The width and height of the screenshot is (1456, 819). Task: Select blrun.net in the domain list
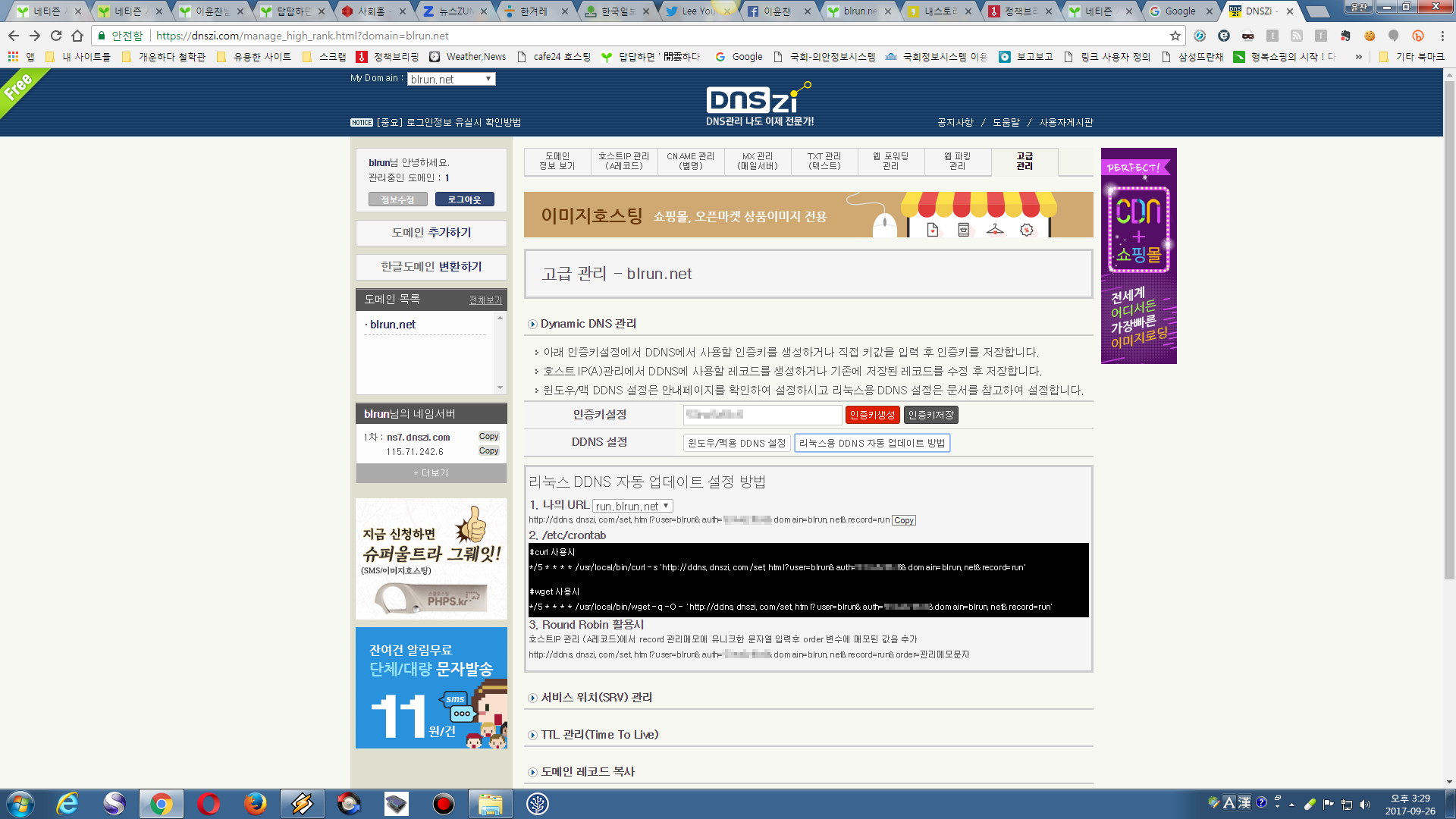[393, 325]
